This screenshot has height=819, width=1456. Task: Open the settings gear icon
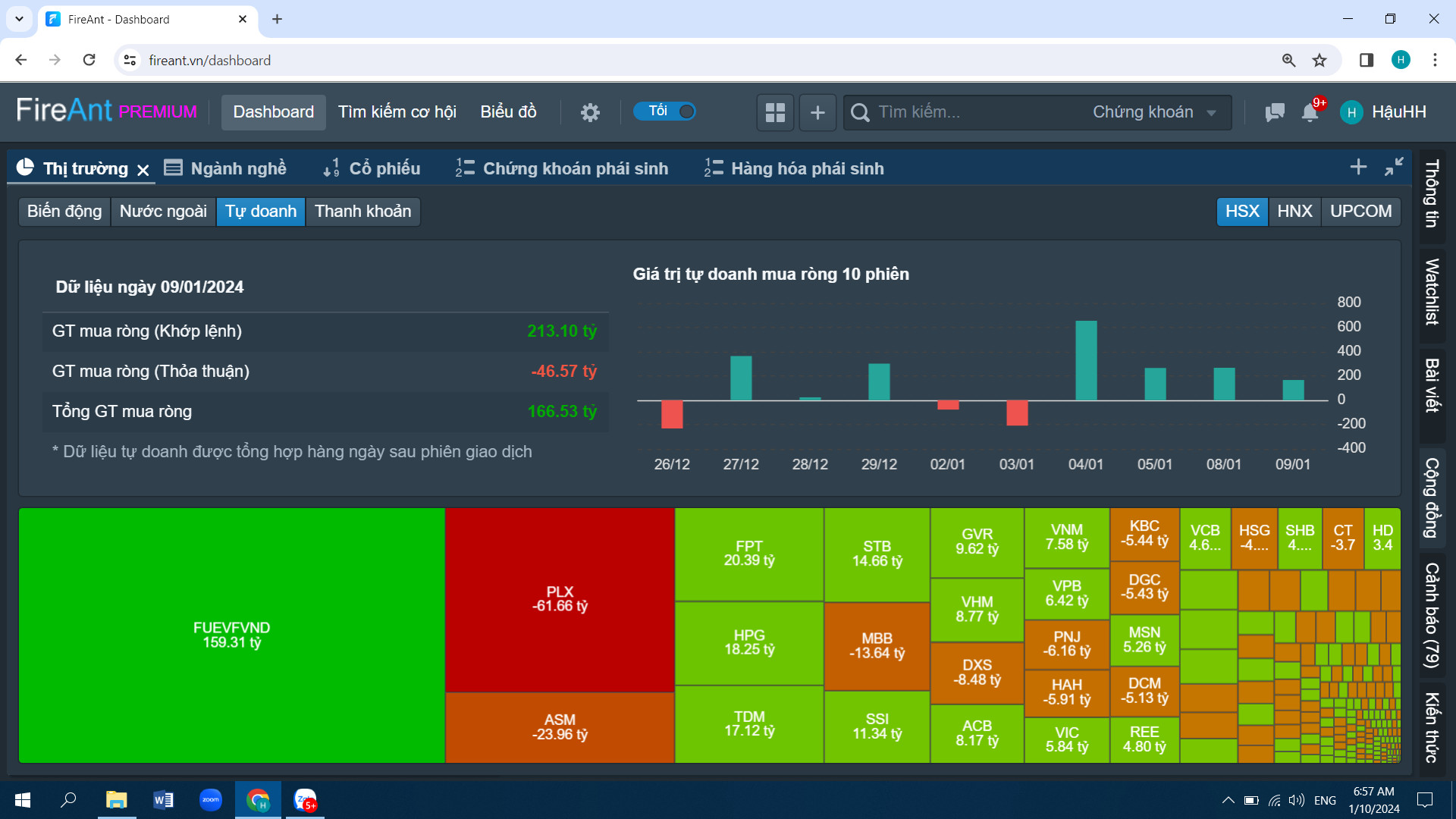[590, 112]
